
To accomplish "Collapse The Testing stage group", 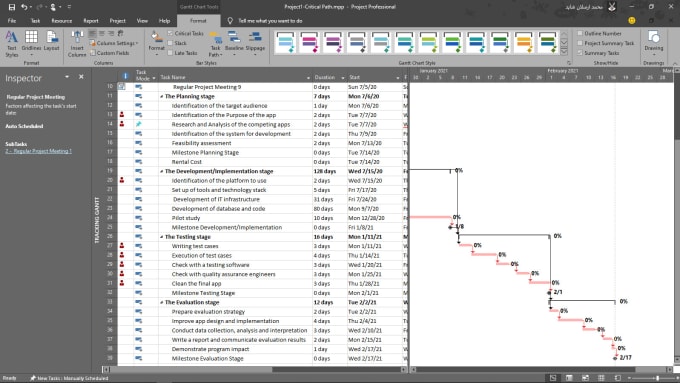I will (x=162, y=237).
